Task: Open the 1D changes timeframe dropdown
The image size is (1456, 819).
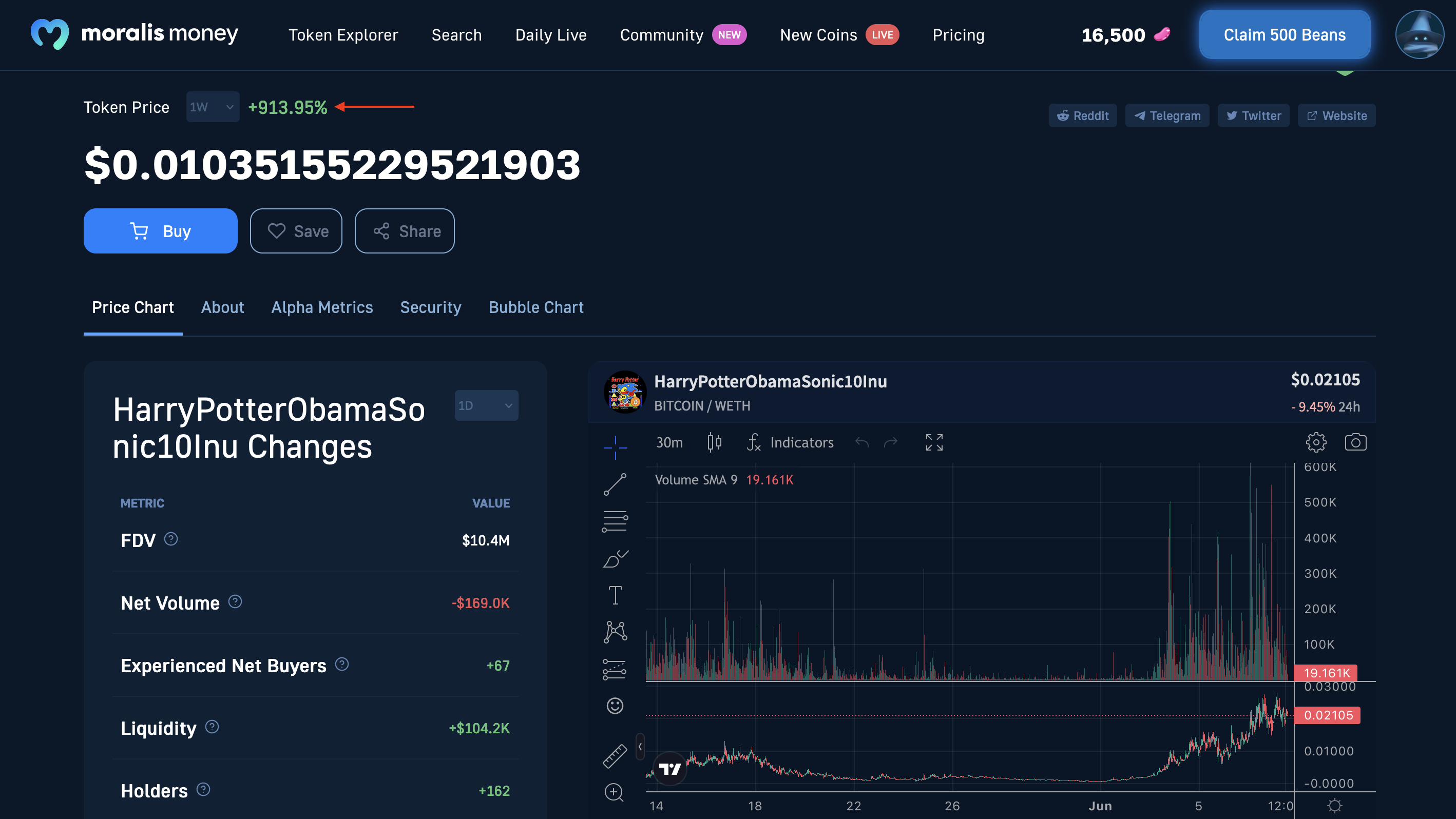Action: point(486,405)
